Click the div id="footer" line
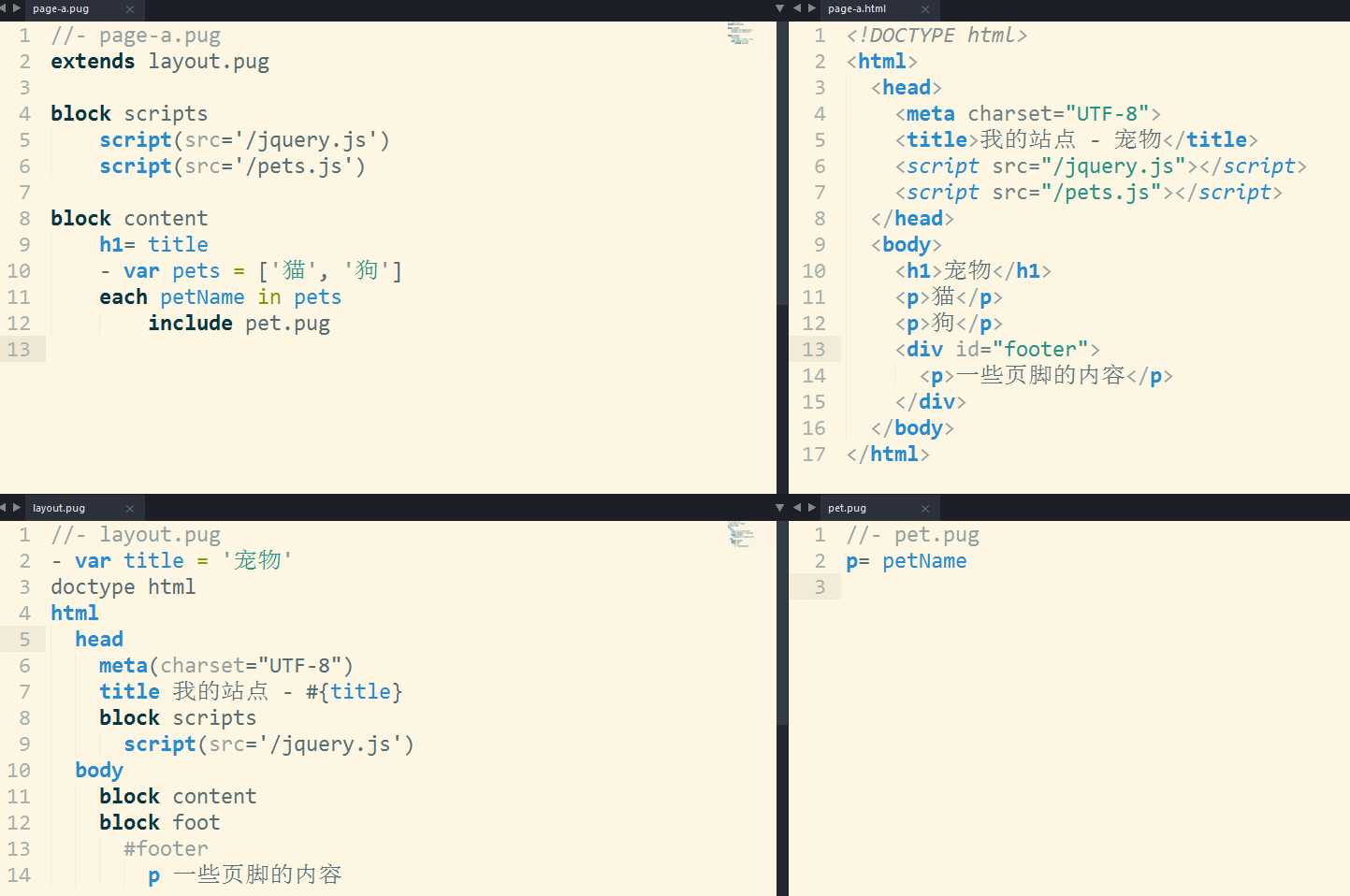 click(997, 350)
